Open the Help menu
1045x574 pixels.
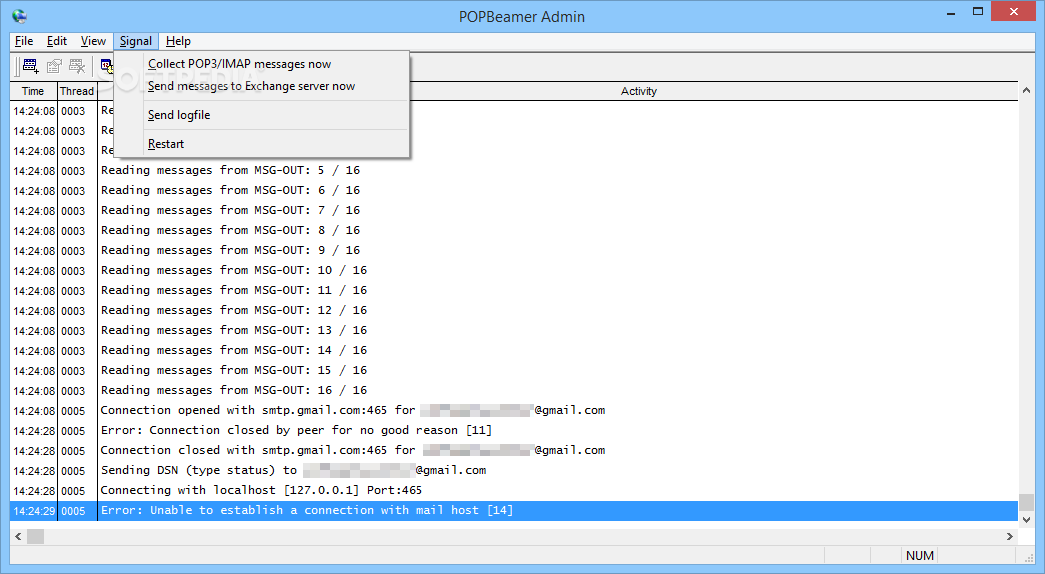(x=178, y=41)
